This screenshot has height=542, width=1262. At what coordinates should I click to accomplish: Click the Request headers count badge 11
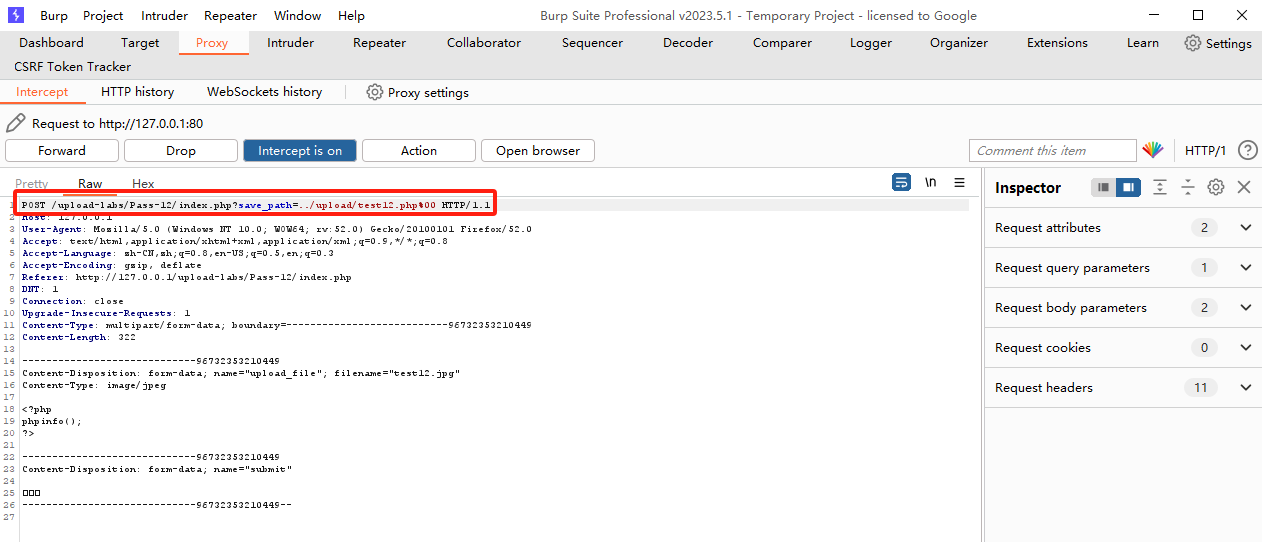click(x=1200, y=388)
